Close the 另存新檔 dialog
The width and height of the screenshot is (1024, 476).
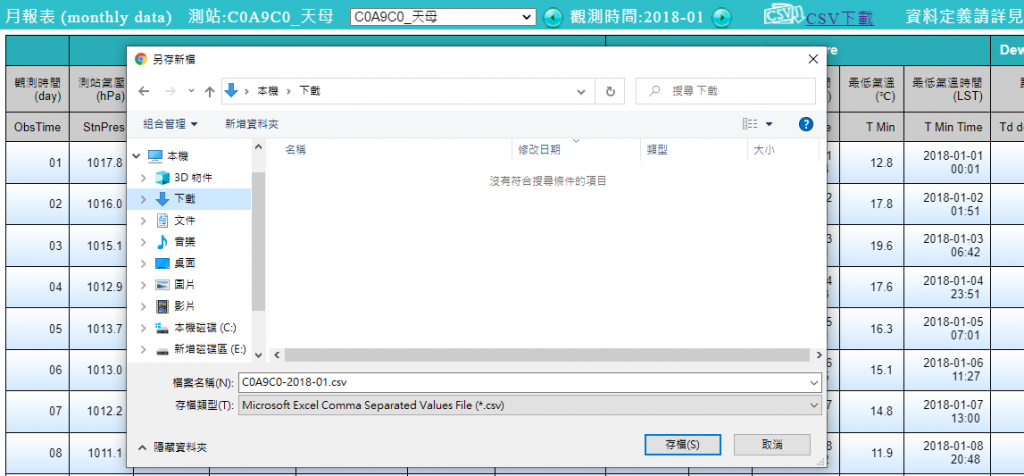[813, 59]
